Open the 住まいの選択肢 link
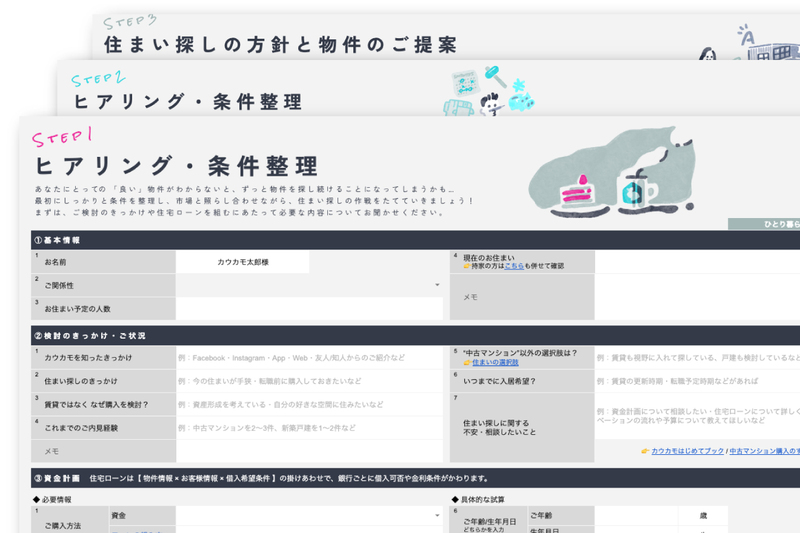This screenshot has width=800, height=533. [495, 362]
